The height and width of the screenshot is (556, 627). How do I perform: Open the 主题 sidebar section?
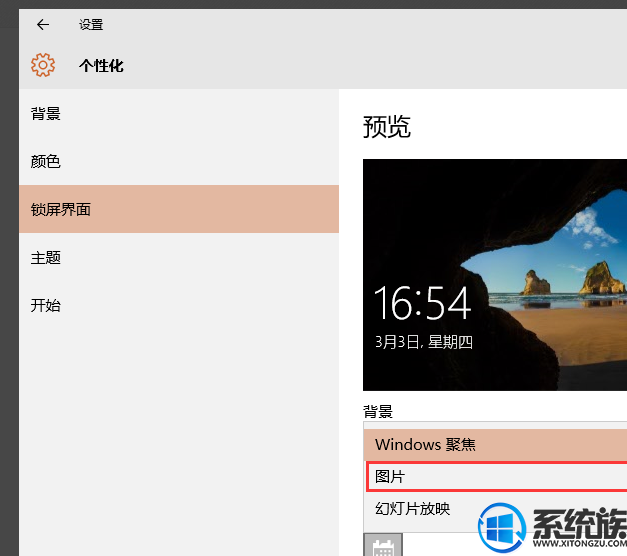(179, 257)
